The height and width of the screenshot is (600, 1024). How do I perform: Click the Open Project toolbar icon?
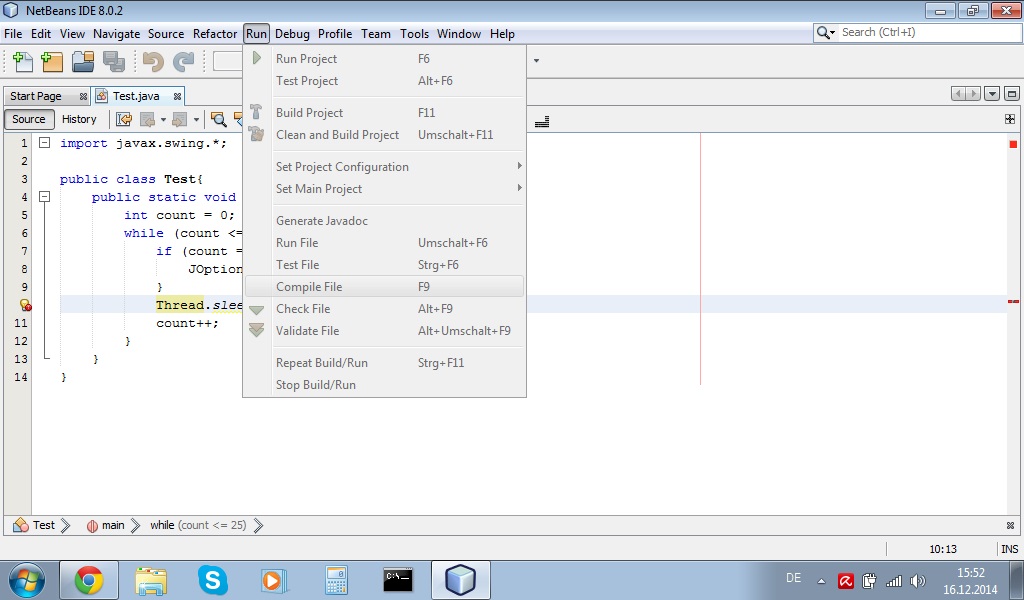tap(83, 61)
